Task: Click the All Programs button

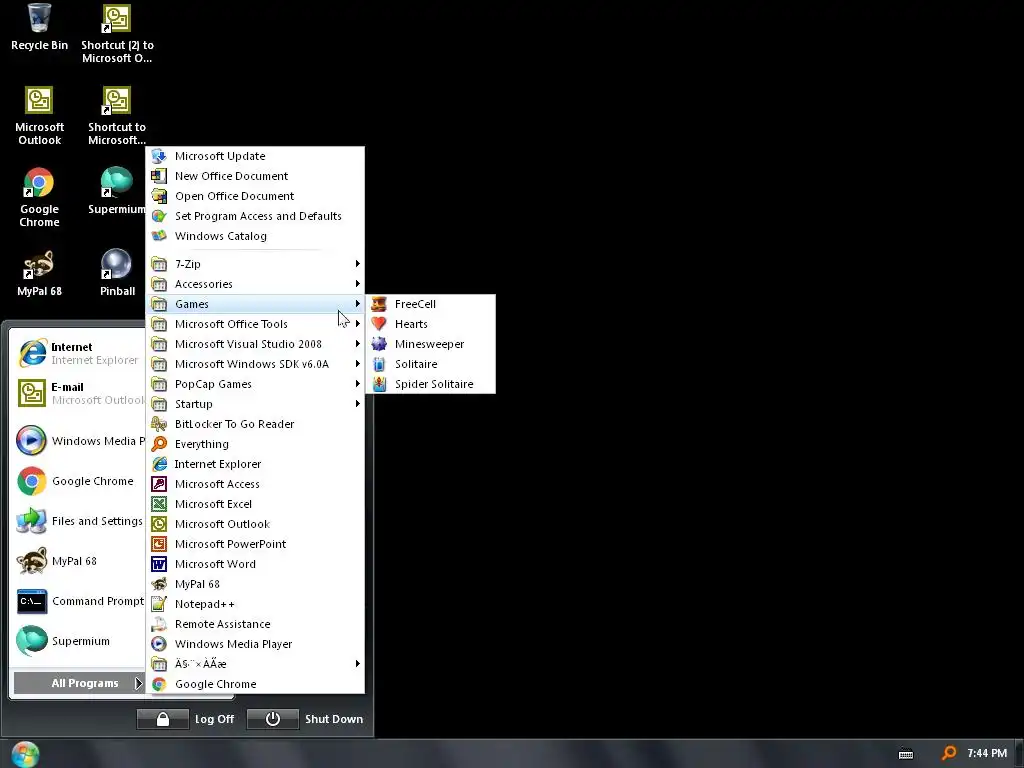Action: point(79,683)
